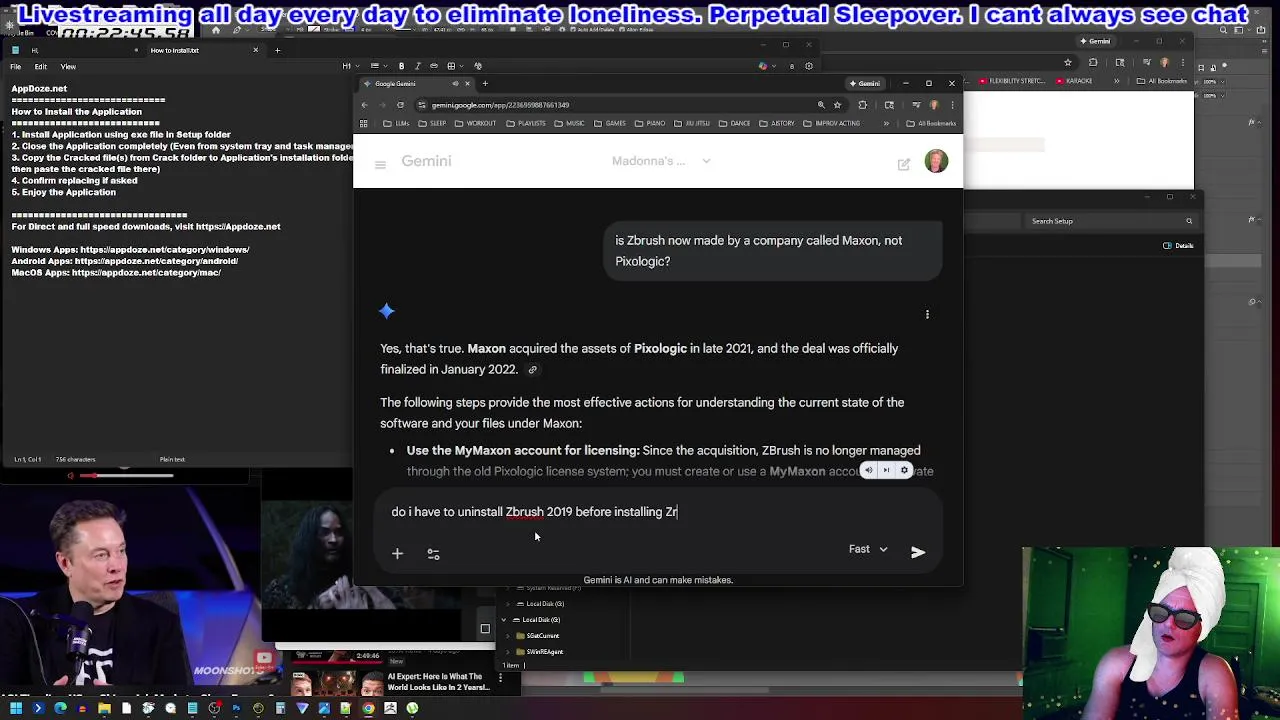Viewport: 1280px width, 720px height.
Task: Collapse Local Disk (G:) tree node
Action: point(505,620)
